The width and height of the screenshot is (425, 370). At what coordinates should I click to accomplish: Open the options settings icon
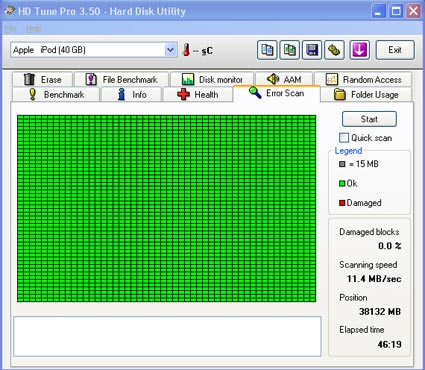[334, 50]
